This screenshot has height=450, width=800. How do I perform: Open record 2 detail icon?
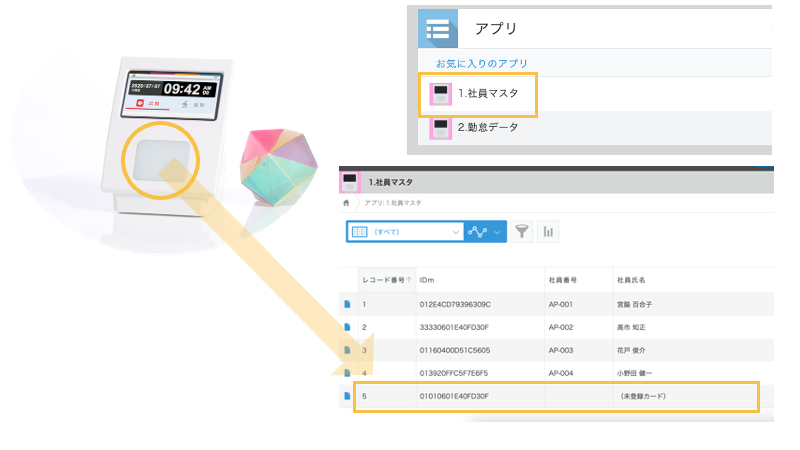(x=347, y=327)
